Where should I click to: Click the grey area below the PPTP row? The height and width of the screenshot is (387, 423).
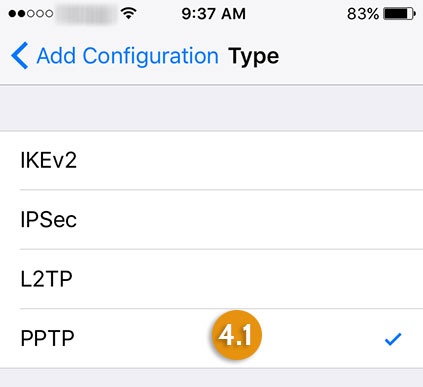[211, 378]
